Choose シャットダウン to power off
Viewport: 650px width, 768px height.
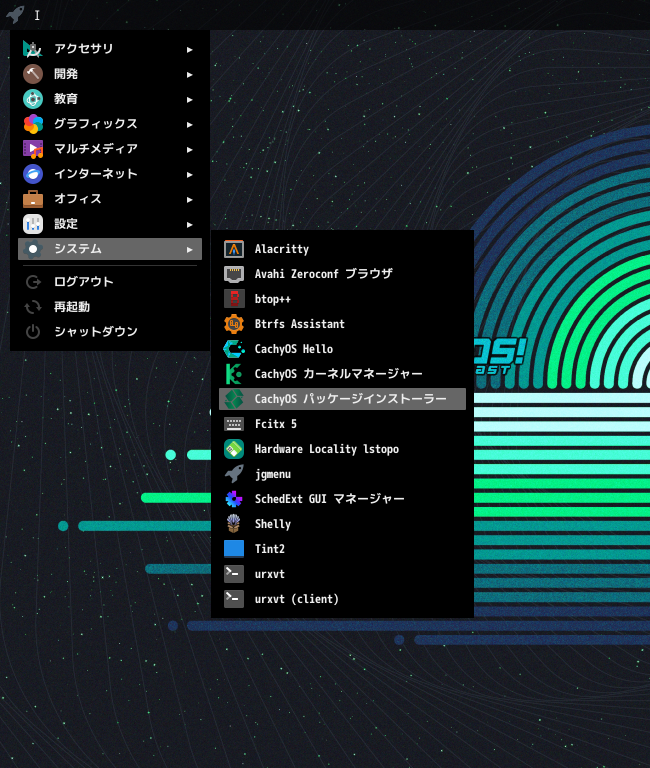(x=110, y=332)
